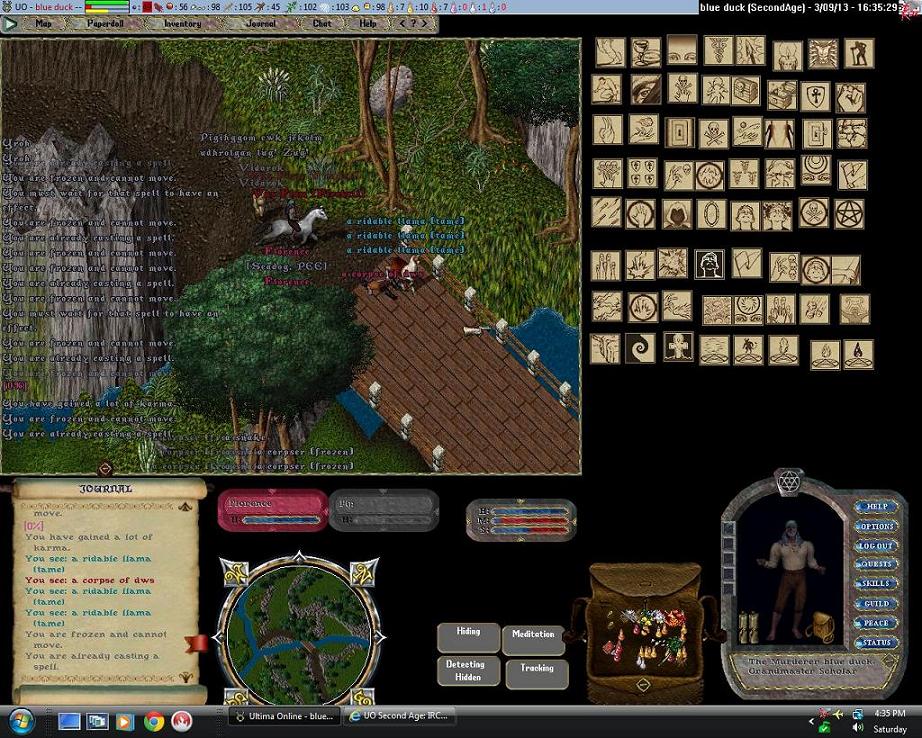Image resolution: width=922 pixels, height=738 pixels.
Task: Toggle the Peace war mode button
Action: [874, 623]
